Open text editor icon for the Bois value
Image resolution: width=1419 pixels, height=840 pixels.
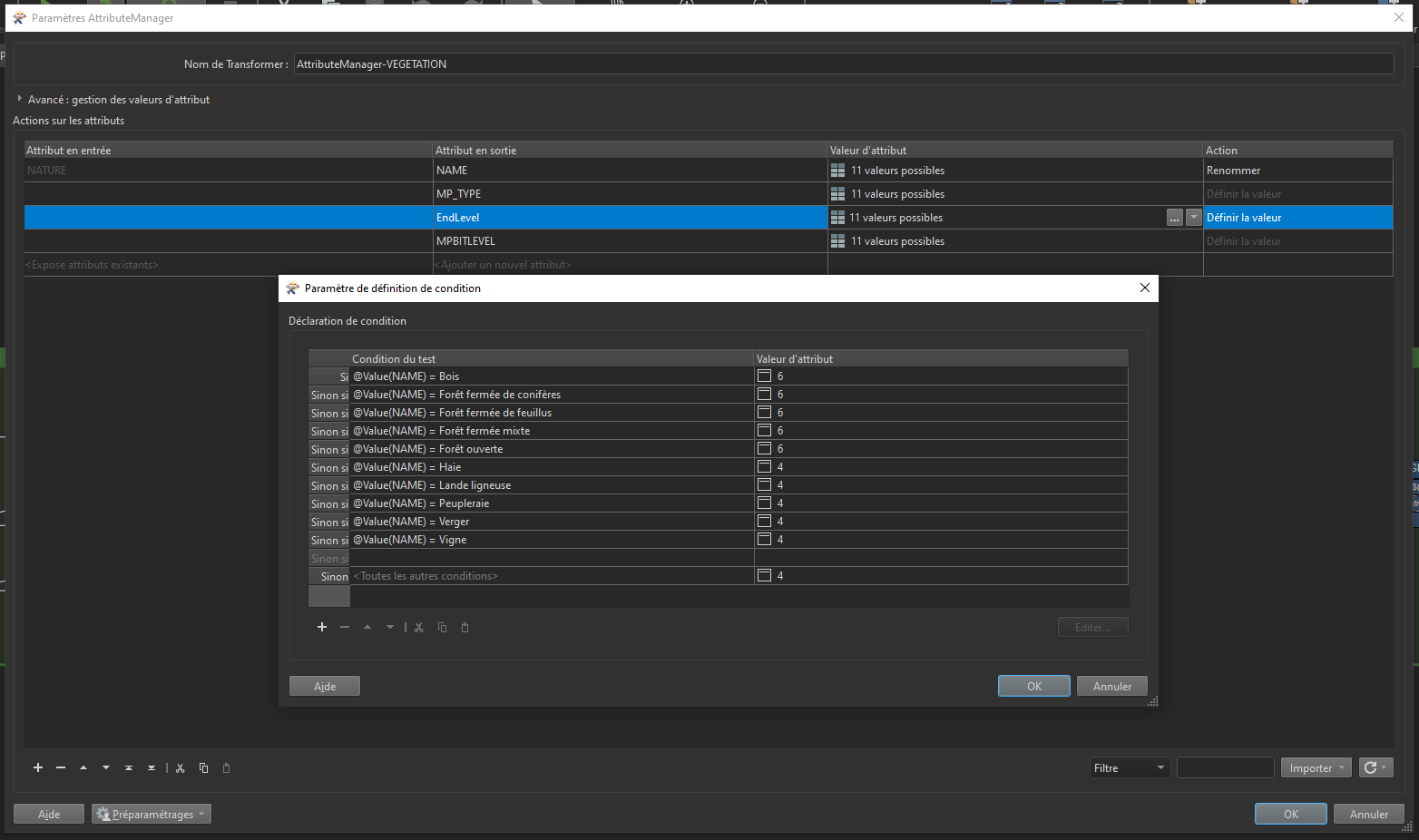click(765, 376)
